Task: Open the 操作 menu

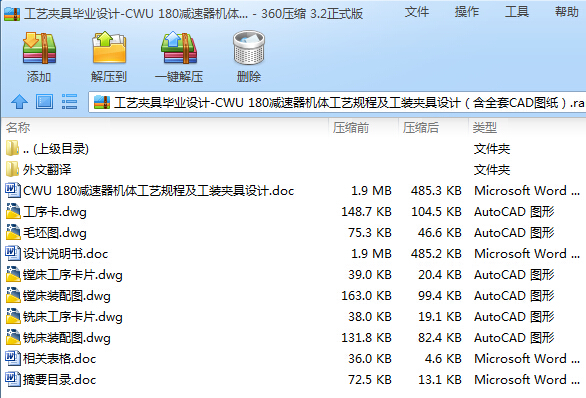Action: click(x=467, y=12)
